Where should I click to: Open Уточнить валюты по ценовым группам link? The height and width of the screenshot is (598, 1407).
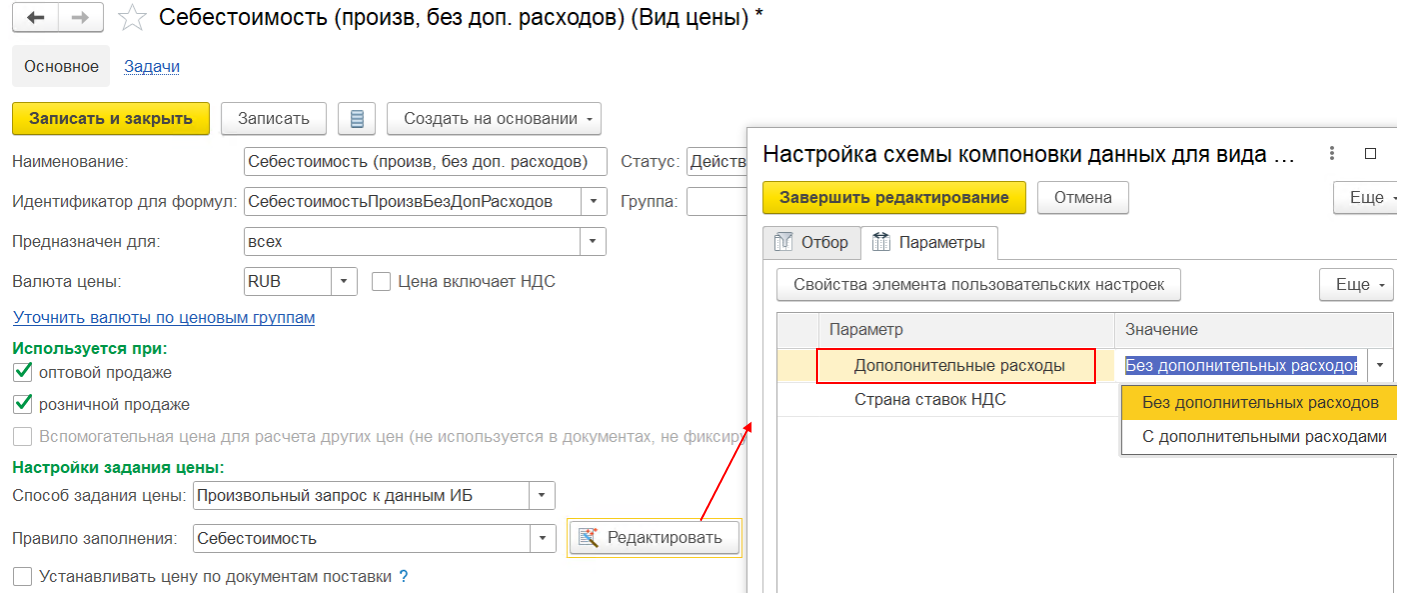(x=163, y=317)
